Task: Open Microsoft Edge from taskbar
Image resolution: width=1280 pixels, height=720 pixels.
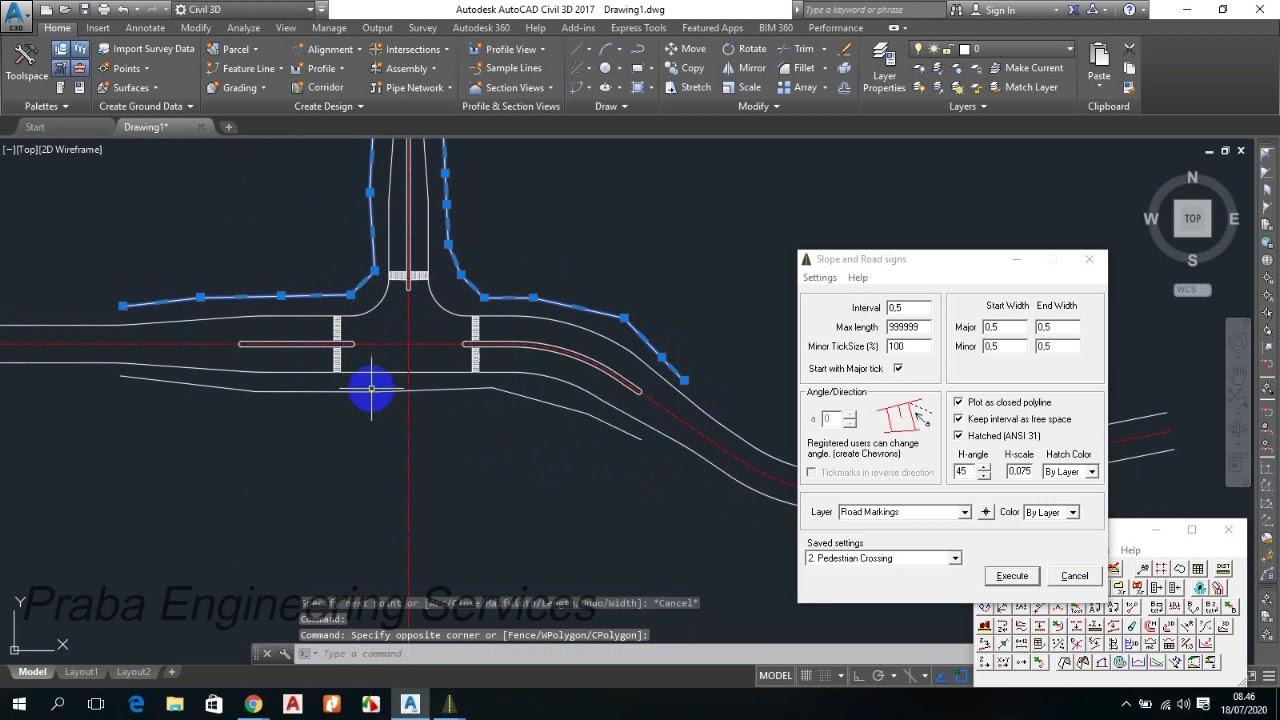Action: [x=136, y=704]
